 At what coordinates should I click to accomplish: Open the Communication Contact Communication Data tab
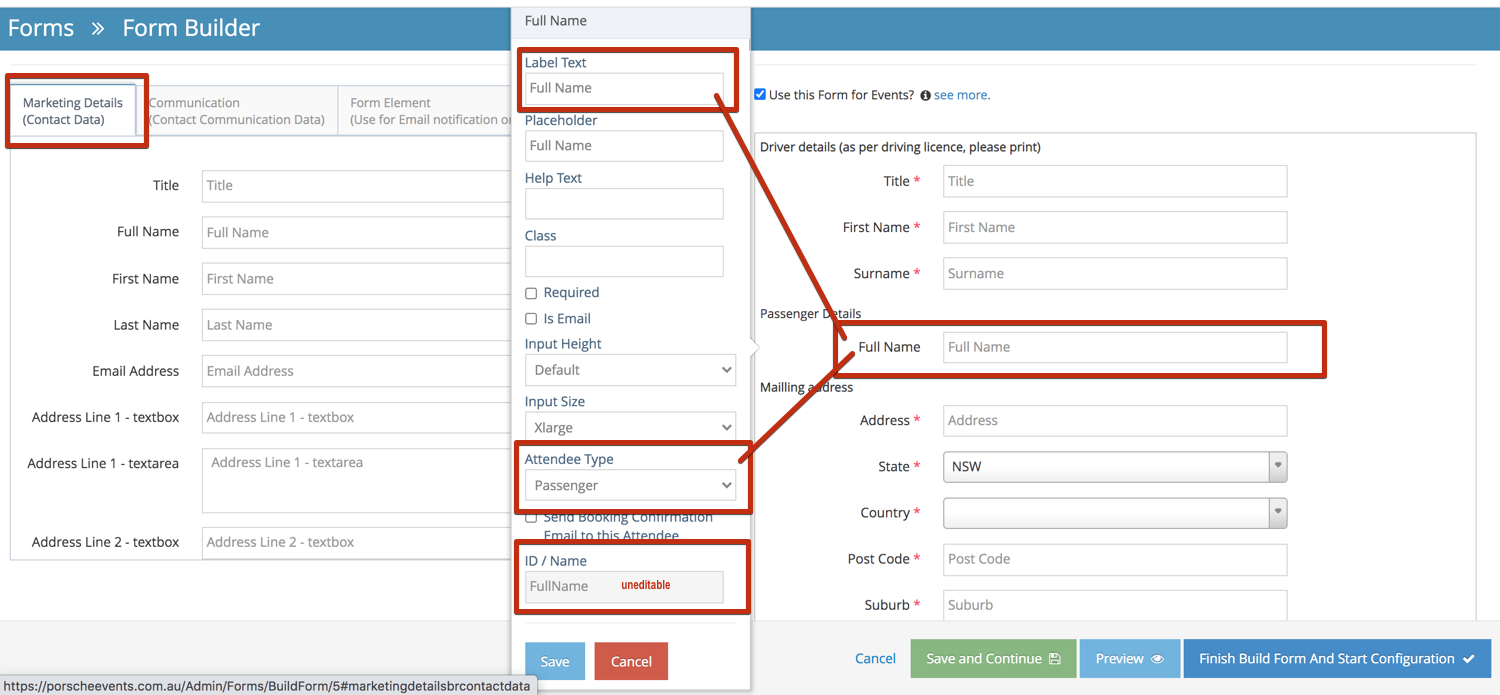point(238,109)
